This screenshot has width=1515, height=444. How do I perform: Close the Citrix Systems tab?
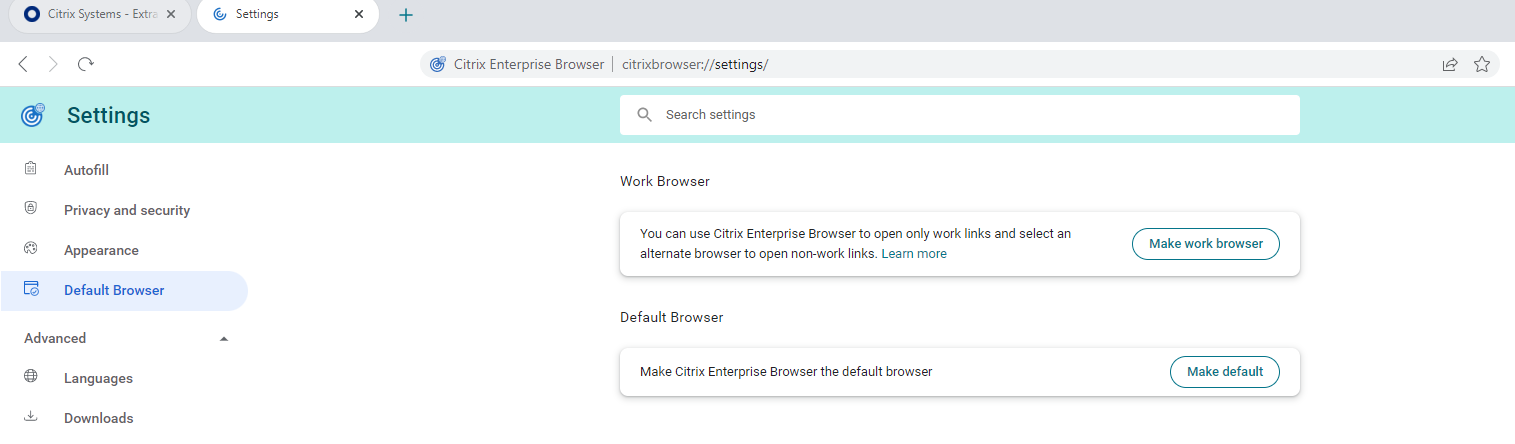(171, 15)
